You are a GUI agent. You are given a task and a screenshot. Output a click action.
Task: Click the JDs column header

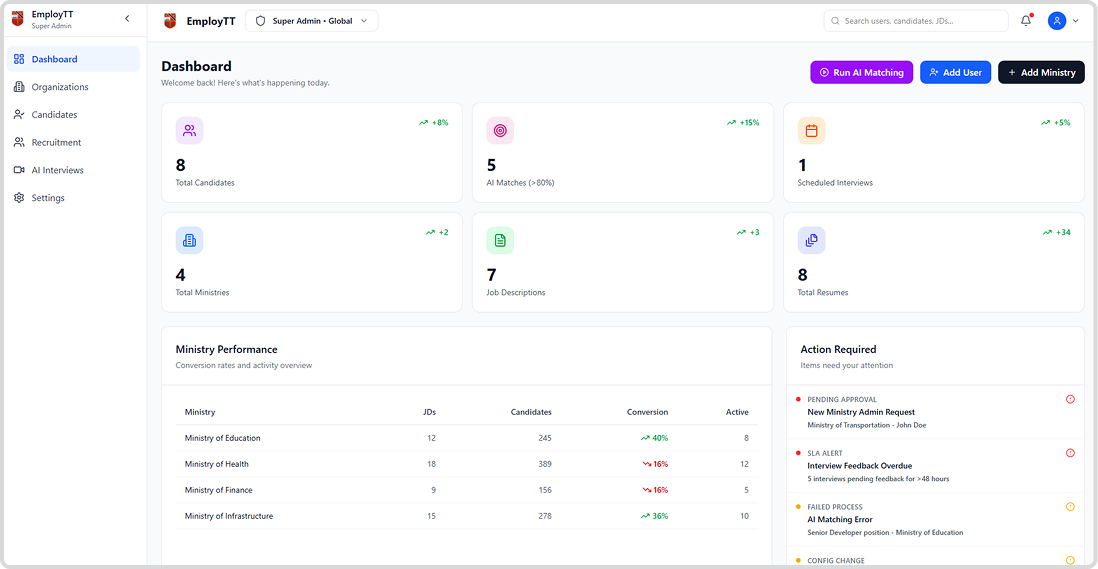[x=429, y=412]
